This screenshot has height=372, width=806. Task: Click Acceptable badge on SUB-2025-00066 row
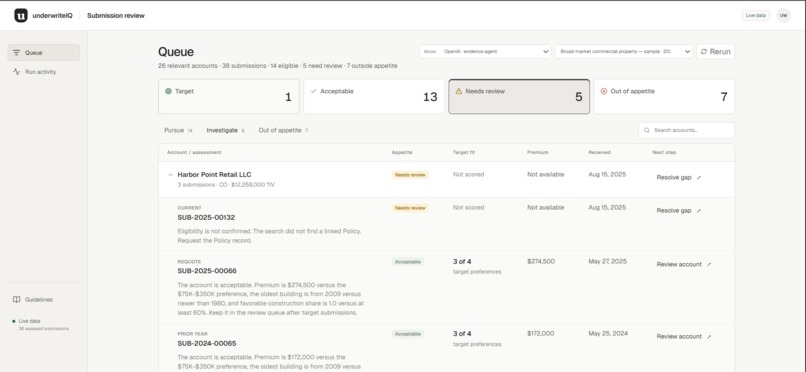pyautogui.click(x=408, y=262)
